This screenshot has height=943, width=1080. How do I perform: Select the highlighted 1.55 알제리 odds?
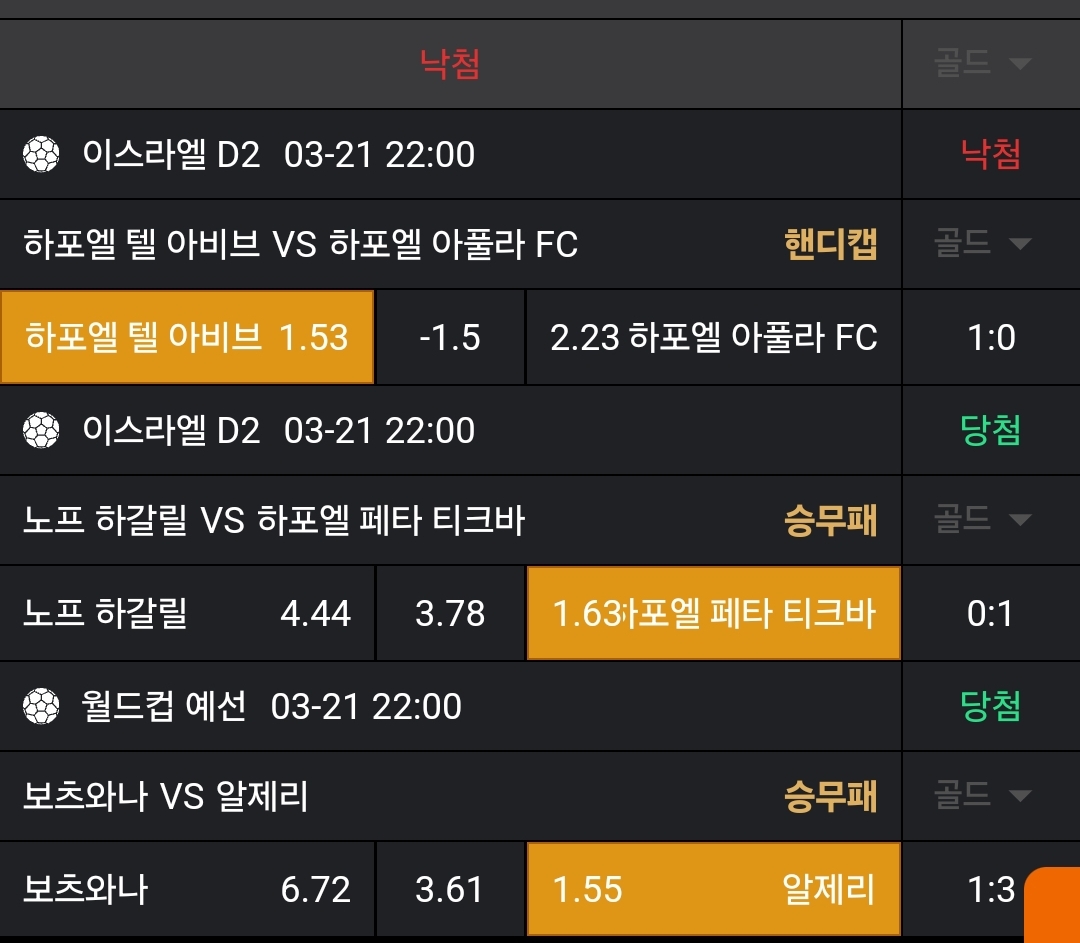point(713,889)
